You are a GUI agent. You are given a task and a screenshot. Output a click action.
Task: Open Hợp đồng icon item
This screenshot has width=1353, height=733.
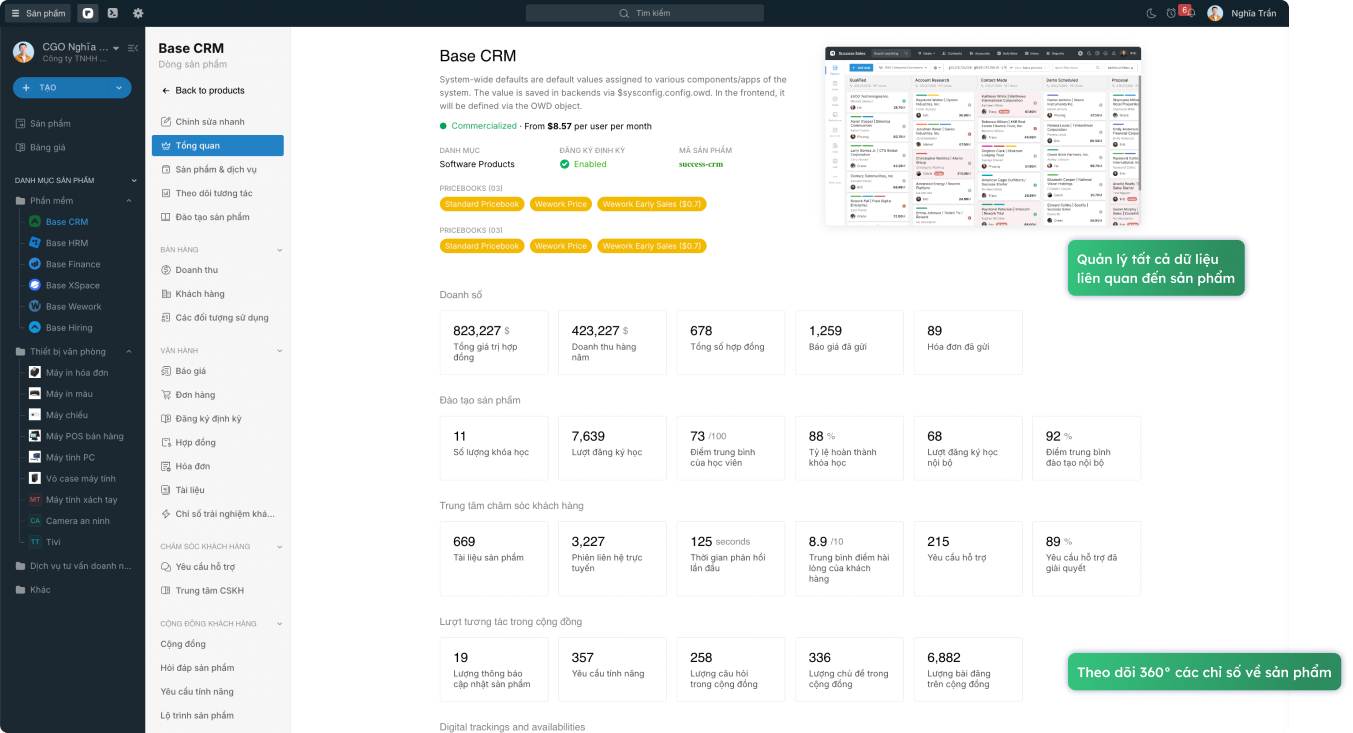point(166,443)
